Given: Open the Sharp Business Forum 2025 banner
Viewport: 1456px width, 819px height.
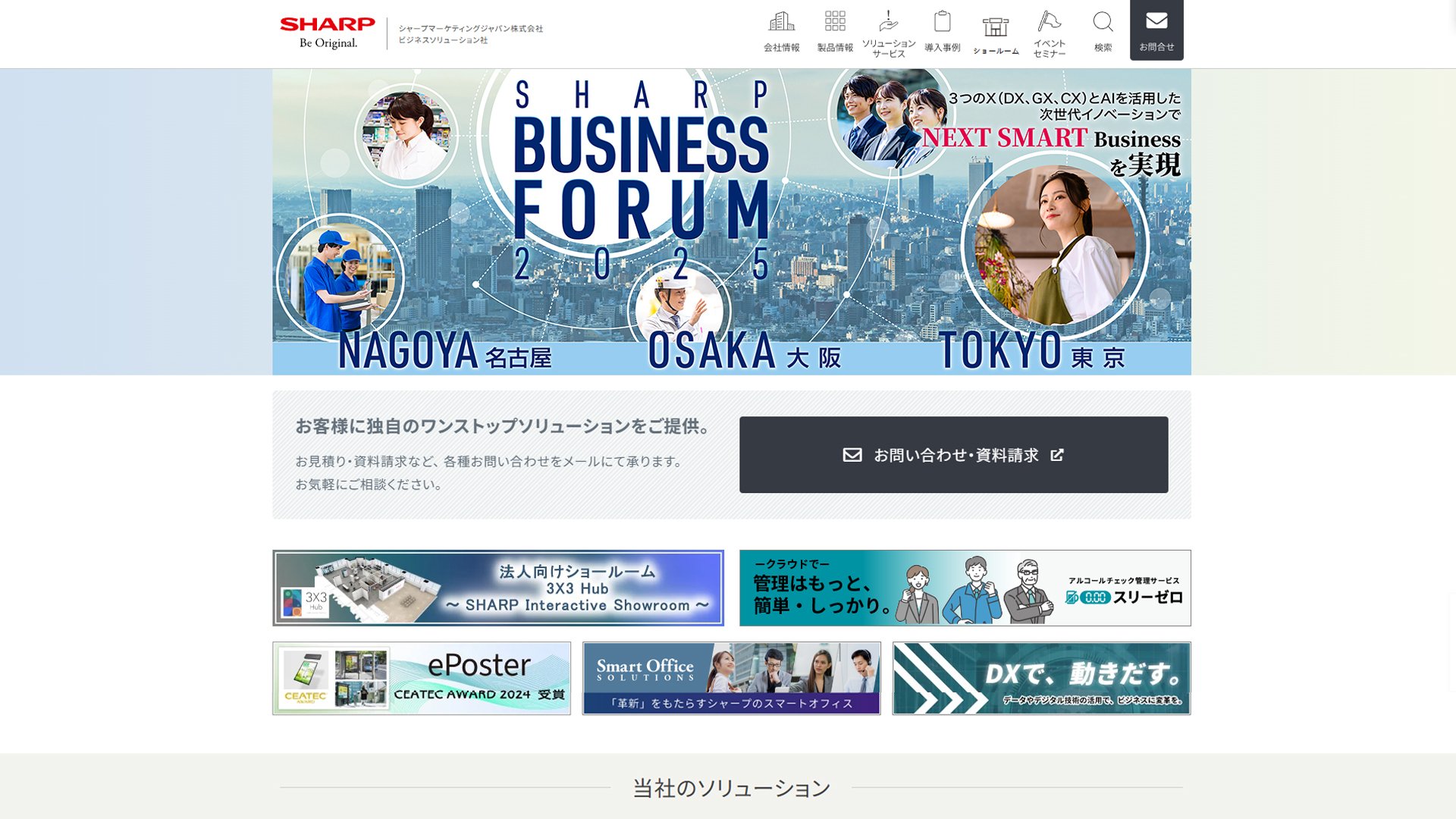Looking at the screenshot, I should [732, 222].
